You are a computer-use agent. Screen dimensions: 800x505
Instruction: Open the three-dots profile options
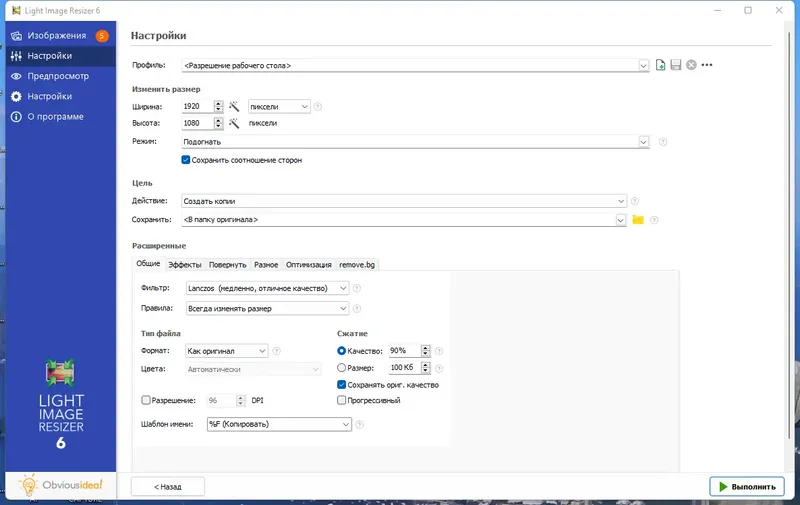pos(707,65)
